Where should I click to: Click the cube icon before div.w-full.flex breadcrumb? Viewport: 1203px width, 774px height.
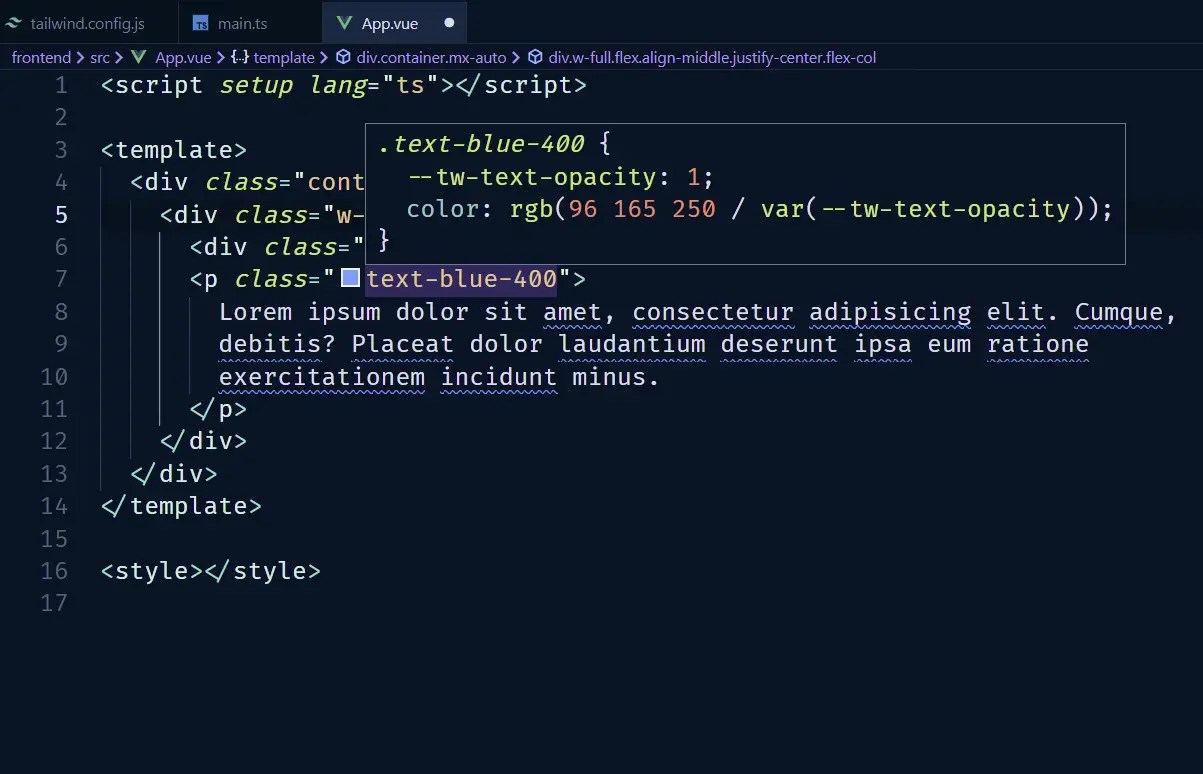pyautogui.click(x=534, y=57)
